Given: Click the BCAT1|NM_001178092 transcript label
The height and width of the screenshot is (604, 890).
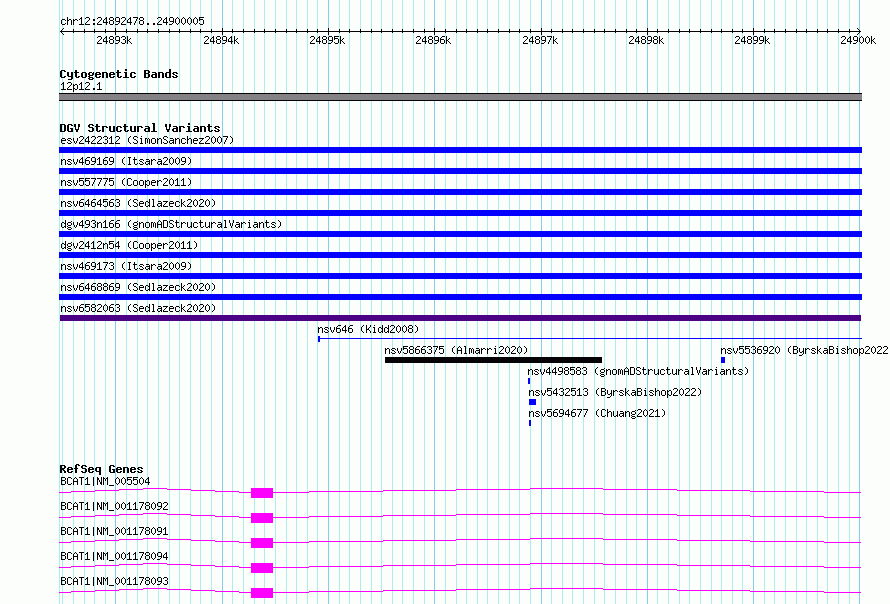Looking at the screenshot, I should [114, 506].
